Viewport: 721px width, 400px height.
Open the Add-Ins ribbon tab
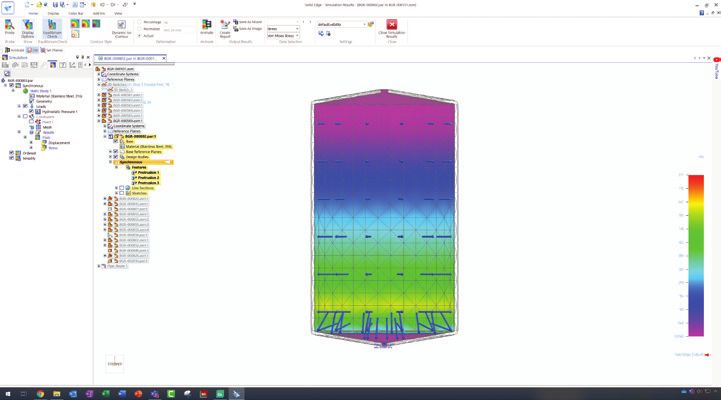(x=99, y=14)
